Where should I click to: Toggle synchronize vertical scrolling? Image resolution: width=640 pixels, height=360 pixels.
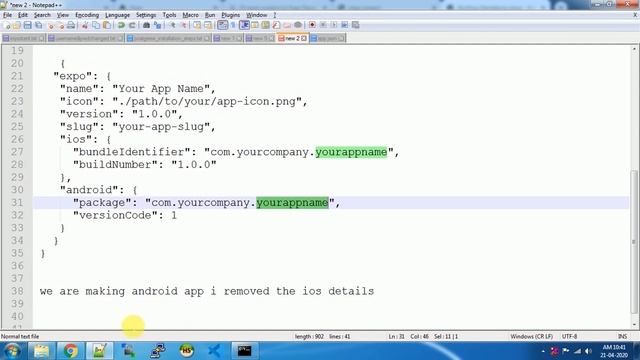[x=197, y=25]
